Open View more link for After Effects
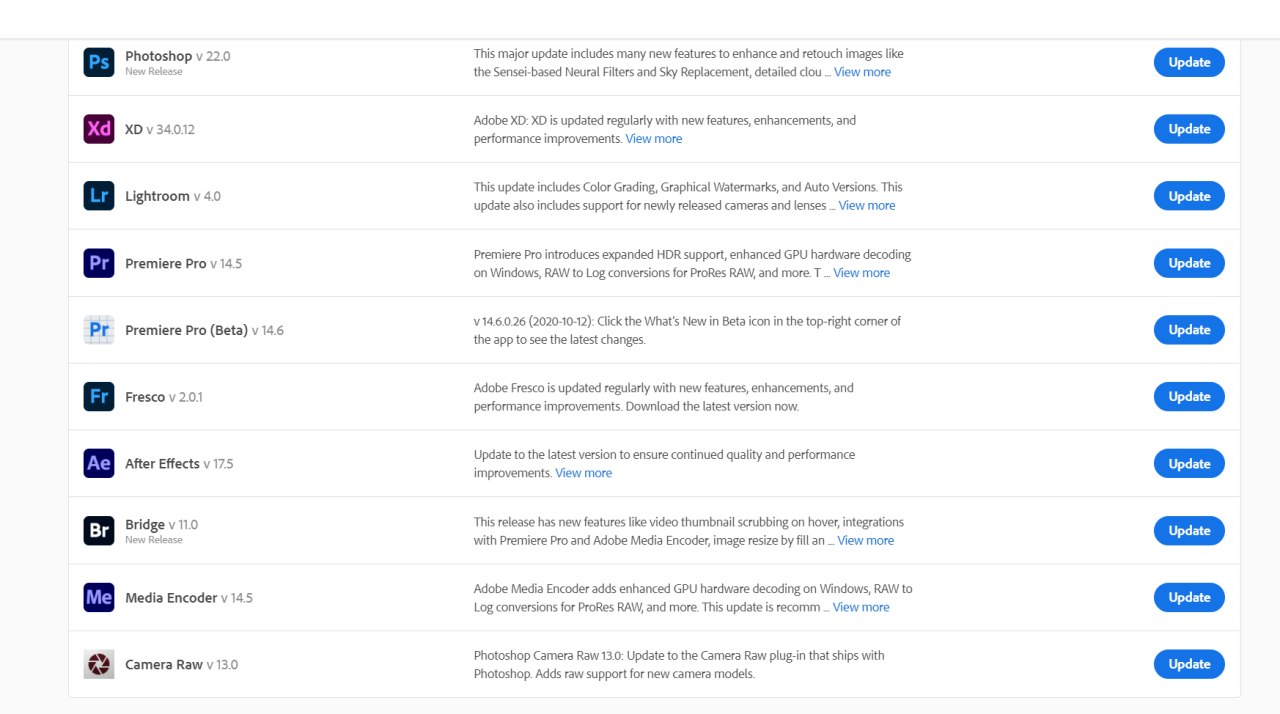The height and width of the screenshot is (714, 1280). point(584,473)
